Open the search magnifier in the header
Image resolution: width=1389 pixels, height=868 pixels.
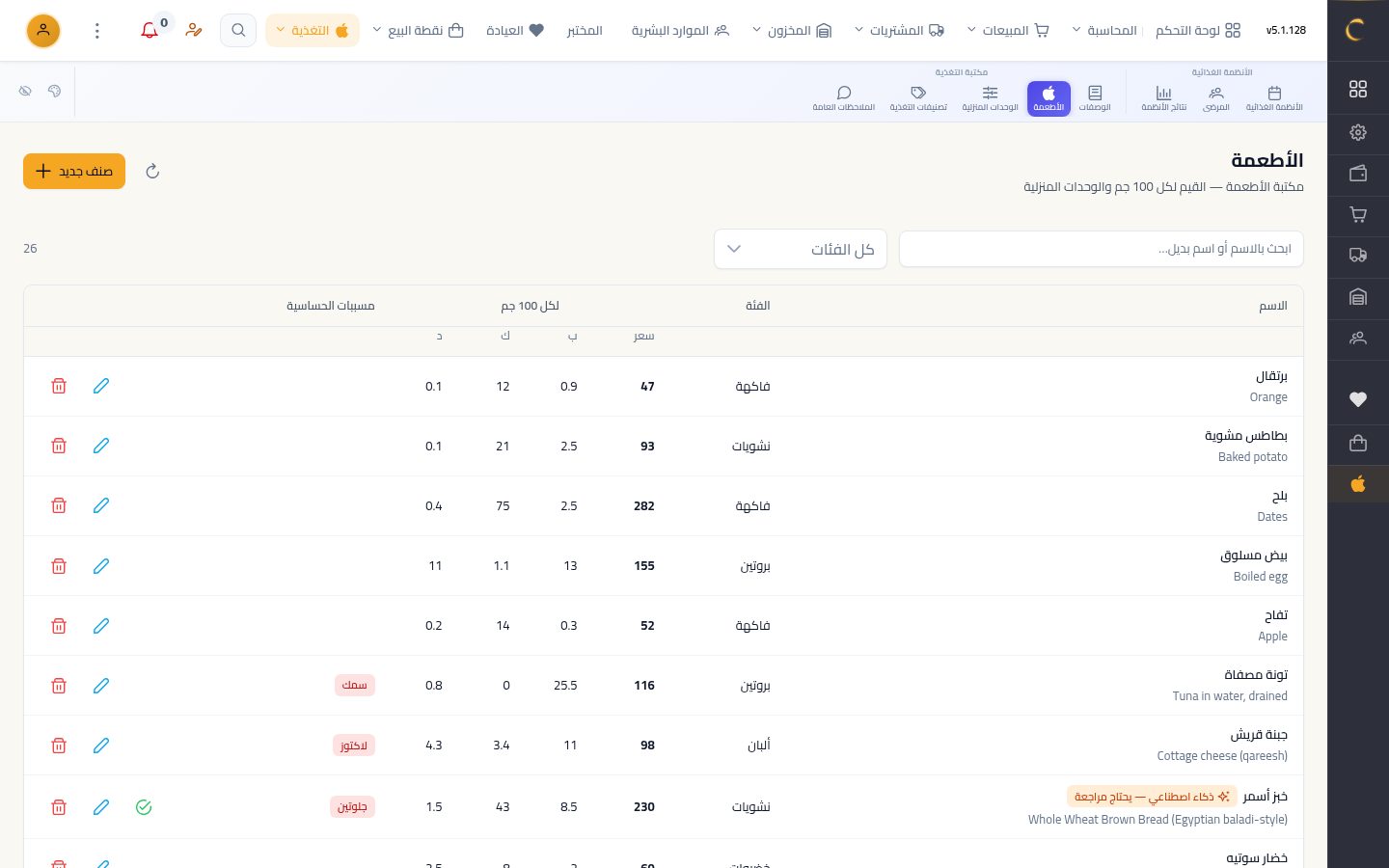(x=238, y=31)
